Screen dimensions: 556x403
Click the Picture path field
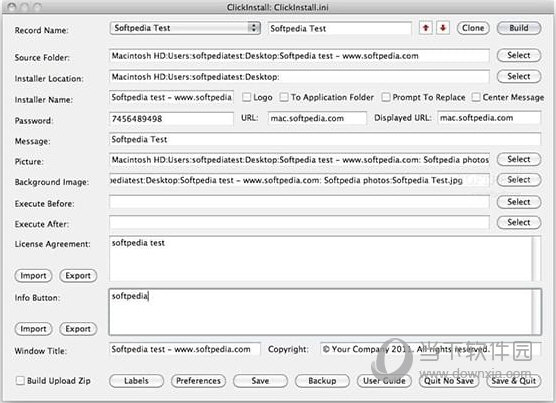pos(299,160)
